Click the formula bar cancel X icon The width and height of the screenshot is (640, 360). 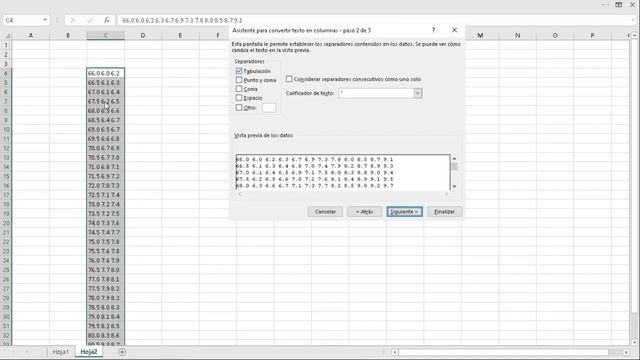pyautogui.click(x=73, y=20)
